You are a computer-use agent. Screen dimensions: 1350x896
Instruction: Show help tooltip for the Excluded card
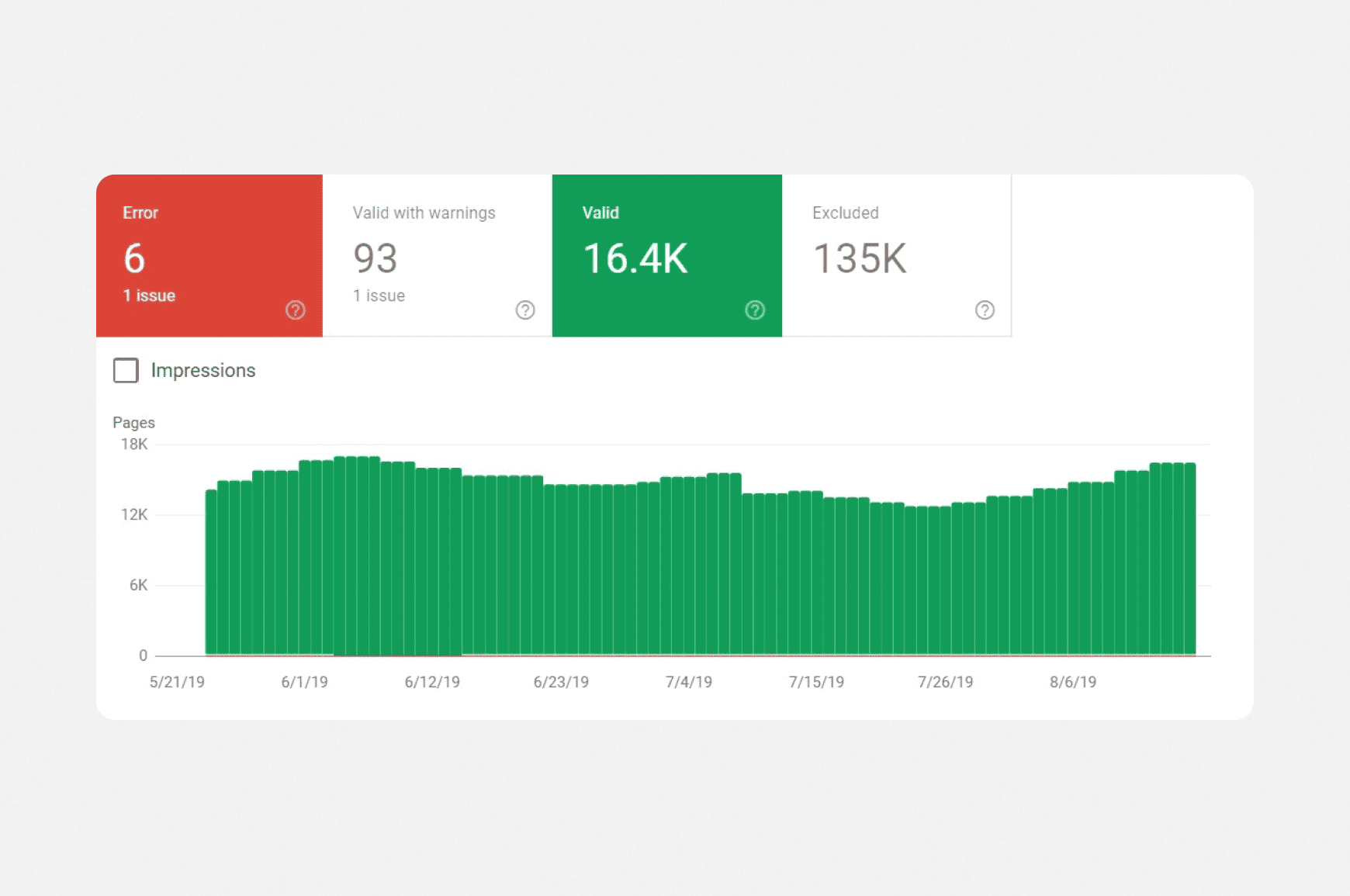(985, 310)
